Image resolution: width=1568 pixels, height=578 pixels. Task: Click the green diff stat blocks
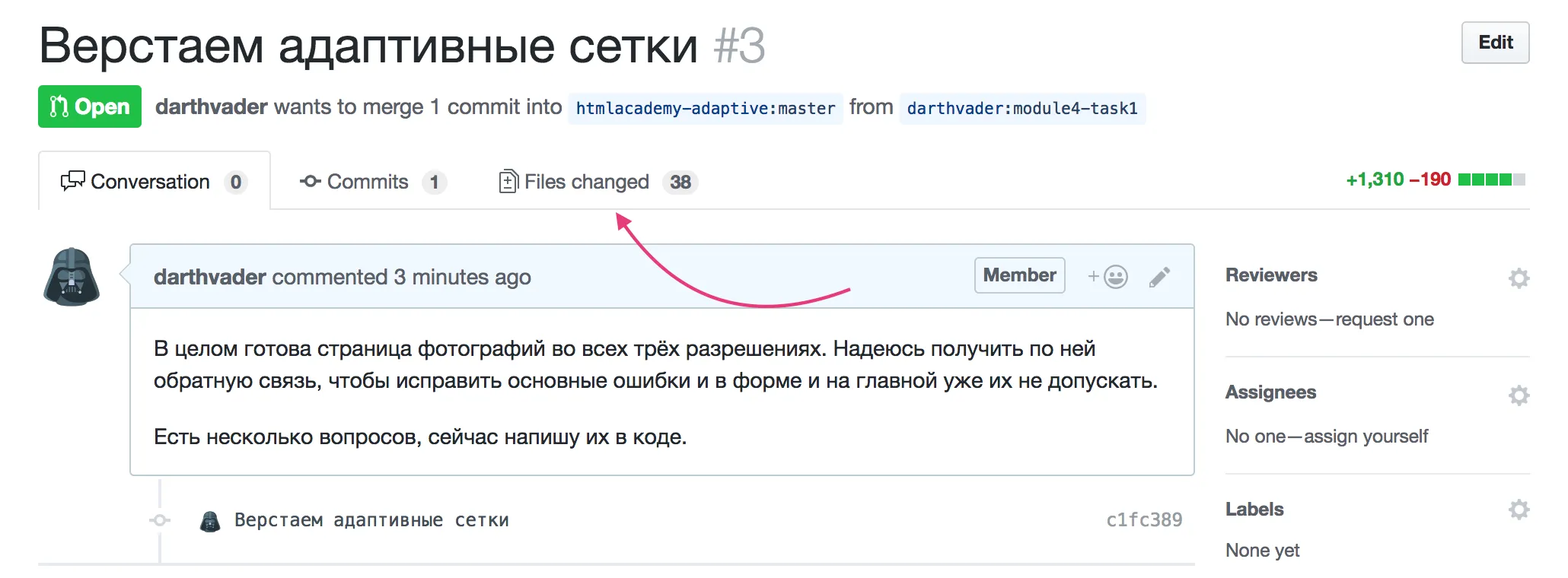[x=1486, y=179]
